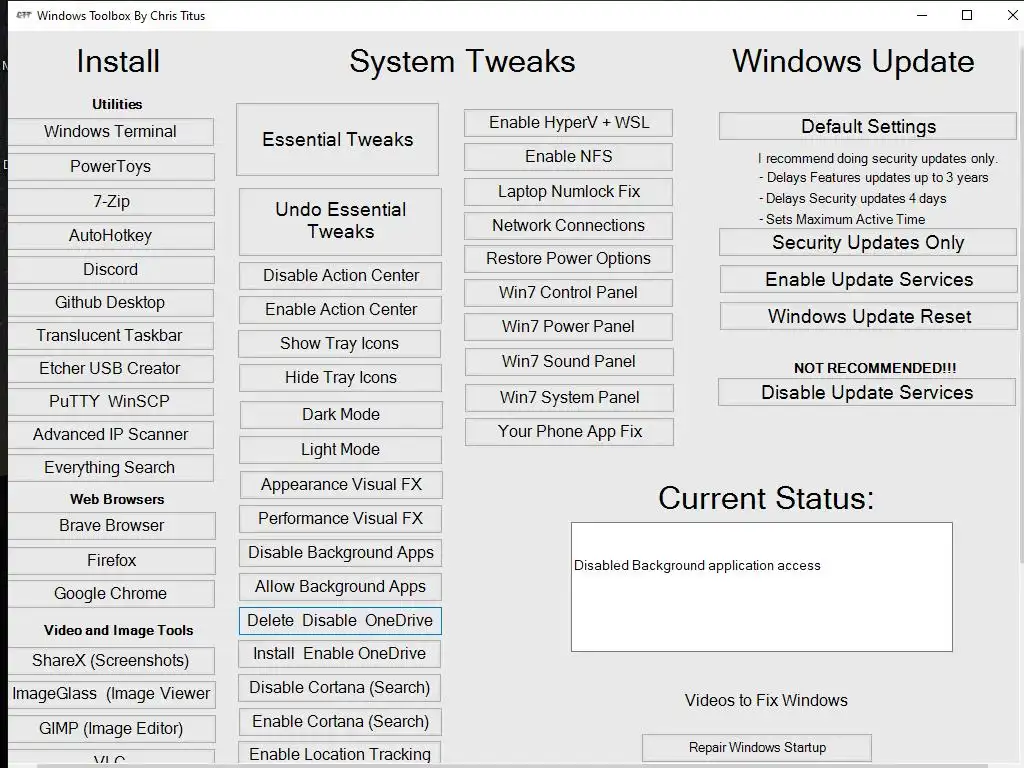The width and height of the screenshot is (1024, 768).
Task: Apply Appearance Visual FX
Action: [341, 485]
